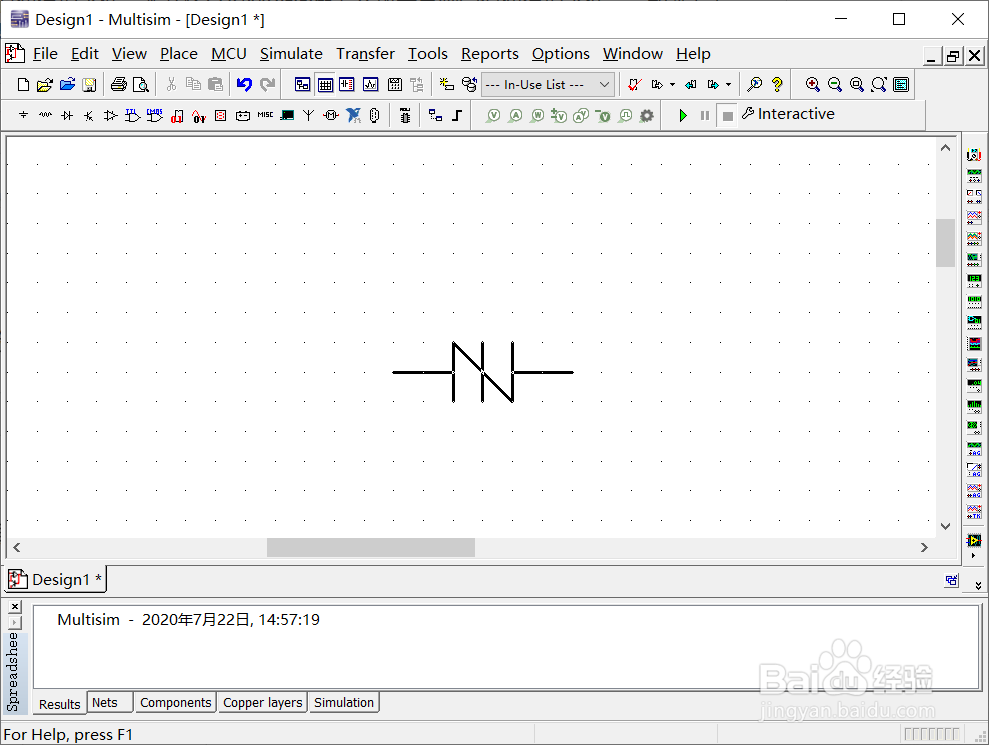The image size is (989, 745).
Task: Toggle Grapher view button
Action: coord(371,85)
